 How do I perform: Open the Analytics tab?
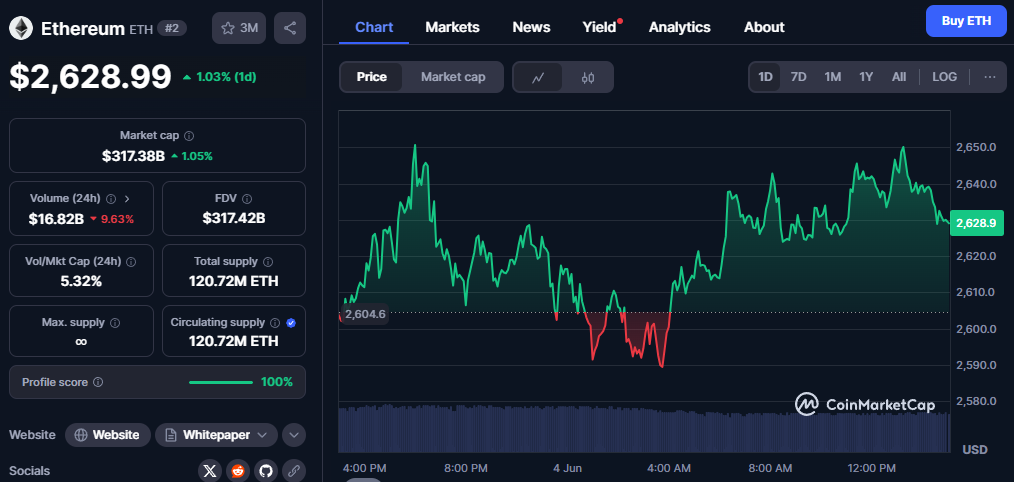[679, 27]
